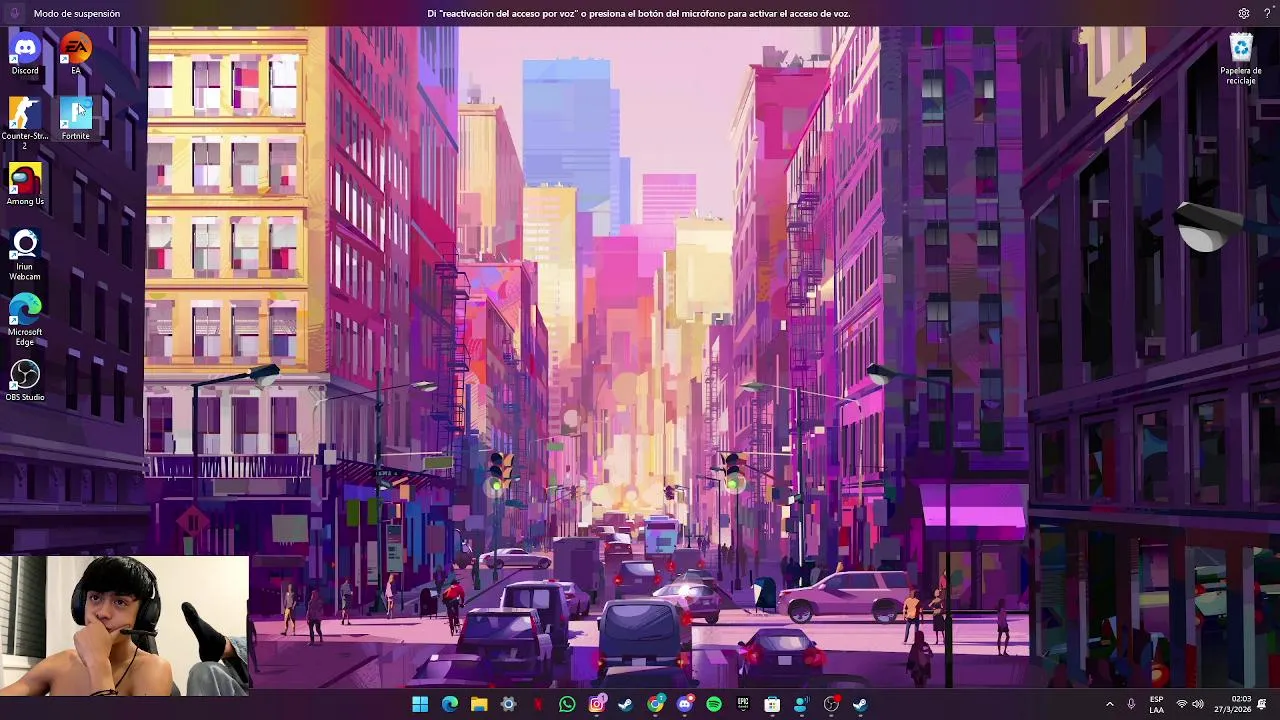Open the Wi-Fi network flyout
This screenshot has height=720, width=1280.
(x=1182, y=704)
